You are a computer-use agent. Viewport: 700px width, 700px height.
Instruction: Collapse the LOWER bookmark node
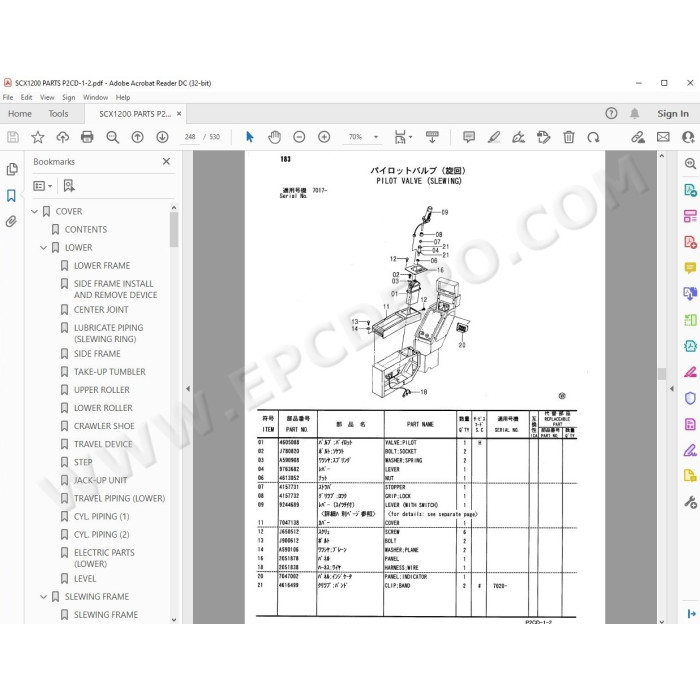43,248
